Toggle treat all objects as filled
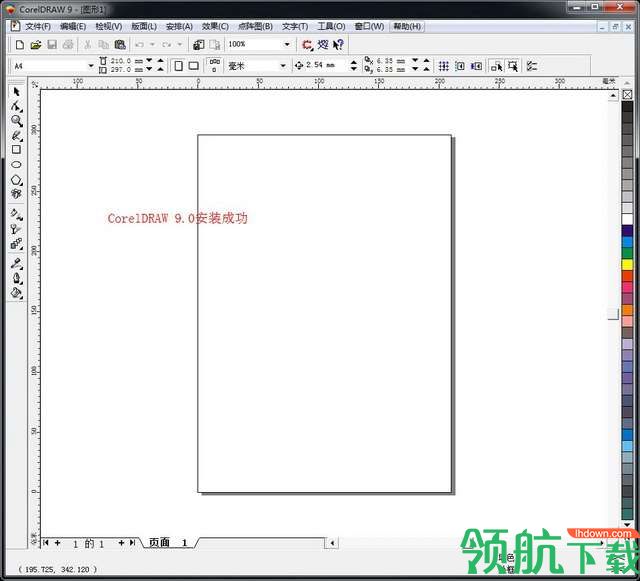Image resolution: width=640 pixels, height=581 pixels. point(513,66)
